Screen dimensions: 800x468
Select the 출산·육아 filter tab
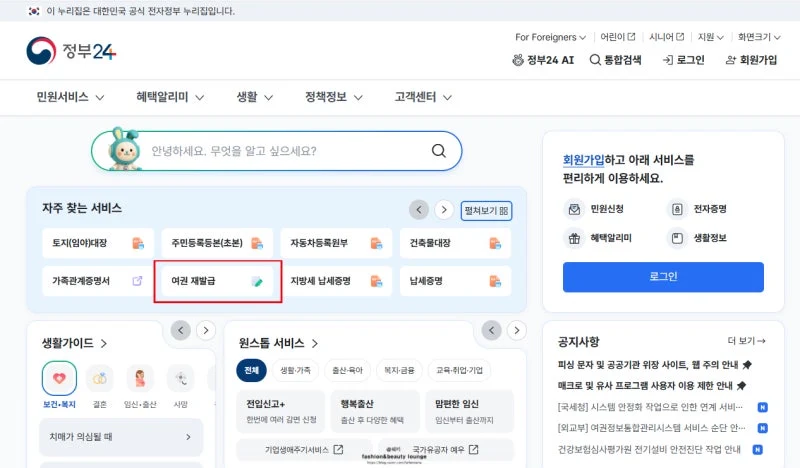[x=347, y=371]
